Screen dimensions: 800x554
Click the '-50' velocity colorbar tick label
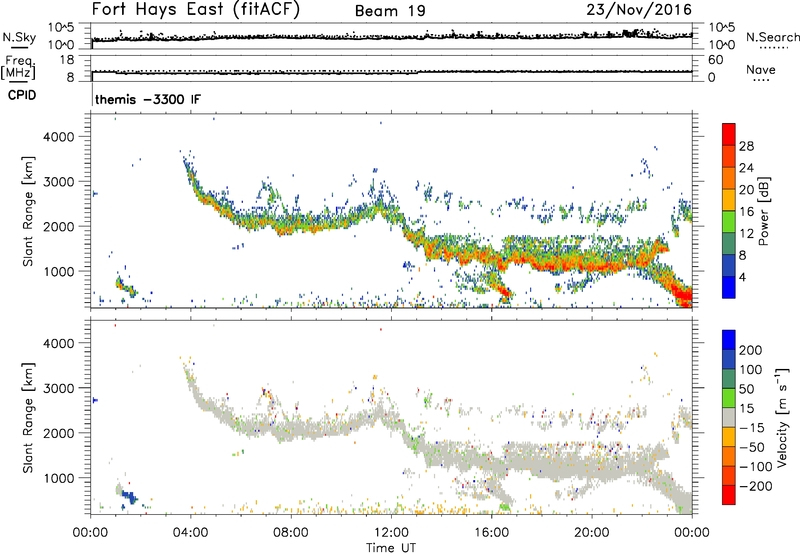(752, 447)
